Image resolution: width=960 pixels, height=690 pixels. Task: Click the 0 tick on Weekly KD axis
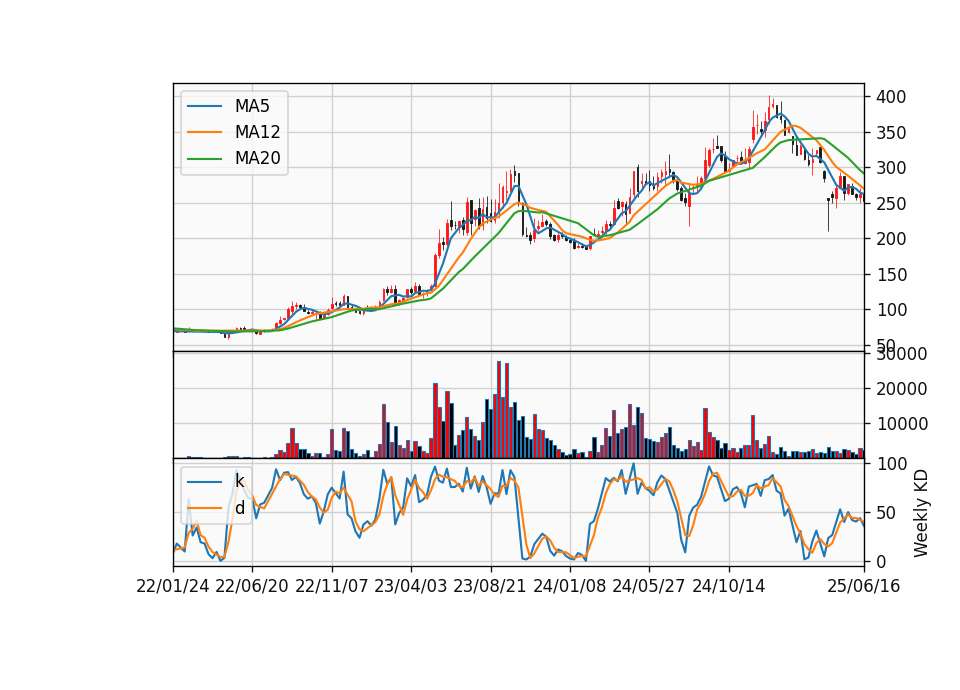[881, 561]
